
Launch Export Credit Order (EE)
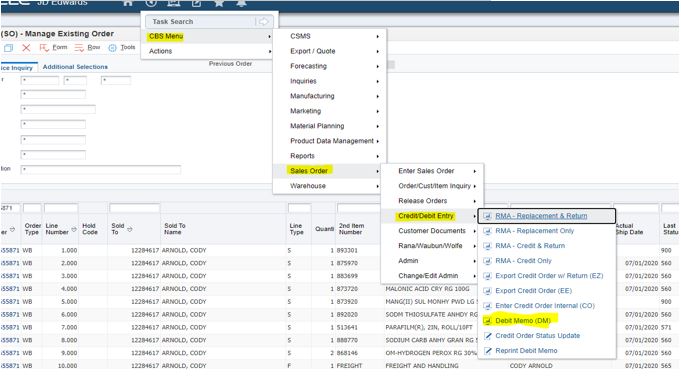[533, 291]
